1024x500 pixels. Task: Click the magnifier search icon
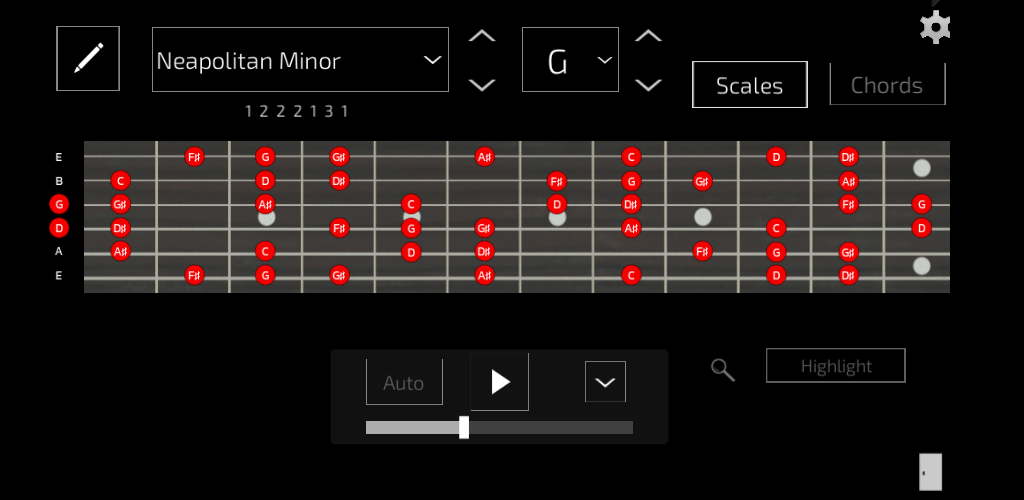(722, 370)
